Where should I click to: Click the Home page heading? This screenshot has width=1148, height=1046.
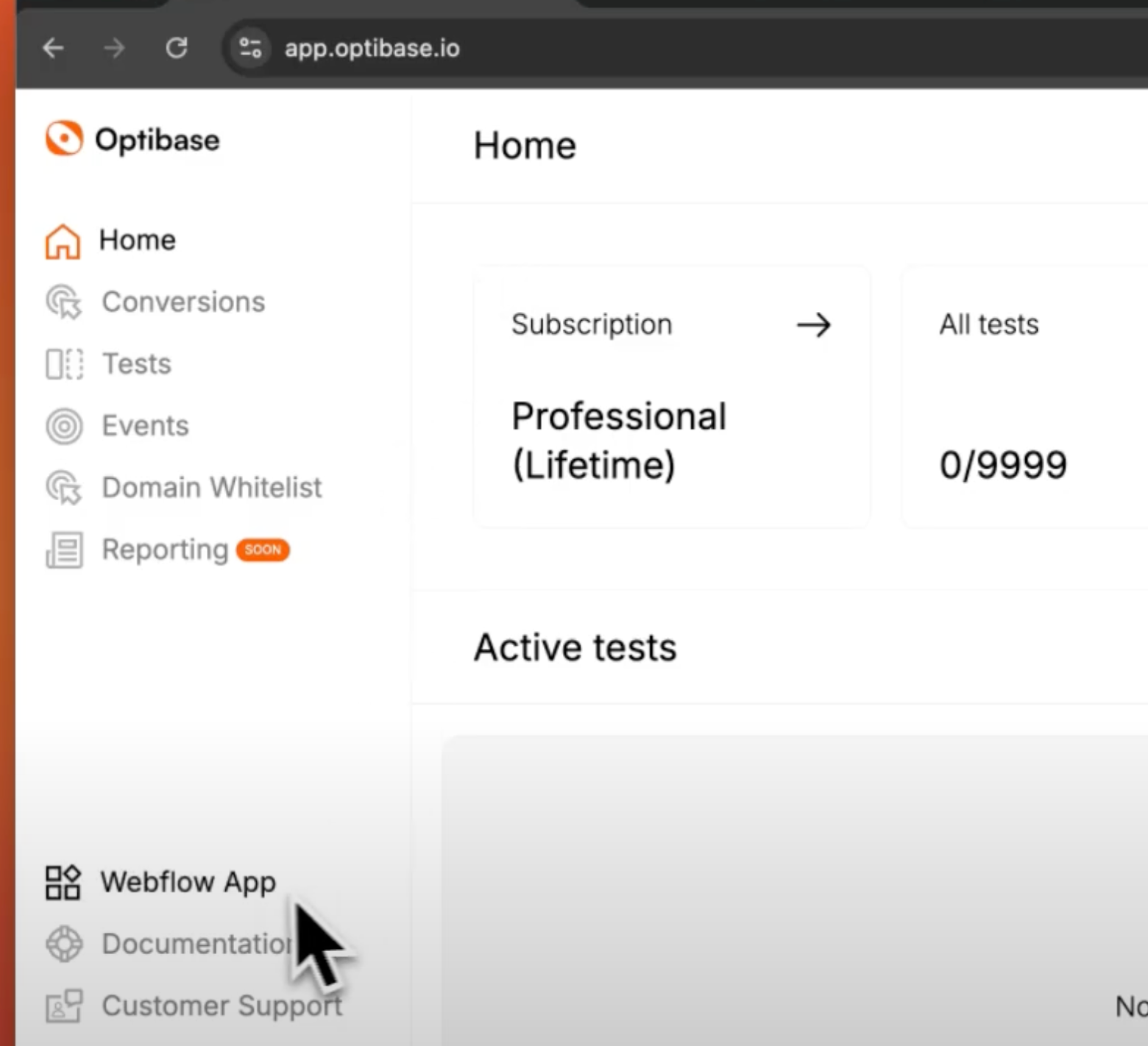pyautogui.click(x=525, y=145)
